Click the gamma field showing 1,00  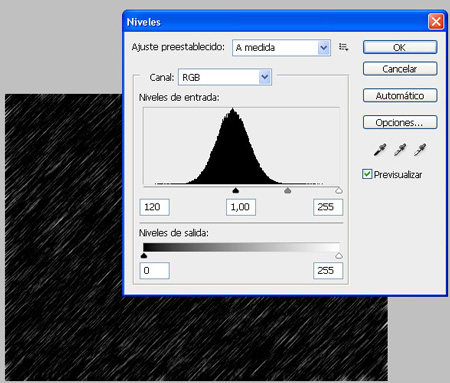[241, 207]
